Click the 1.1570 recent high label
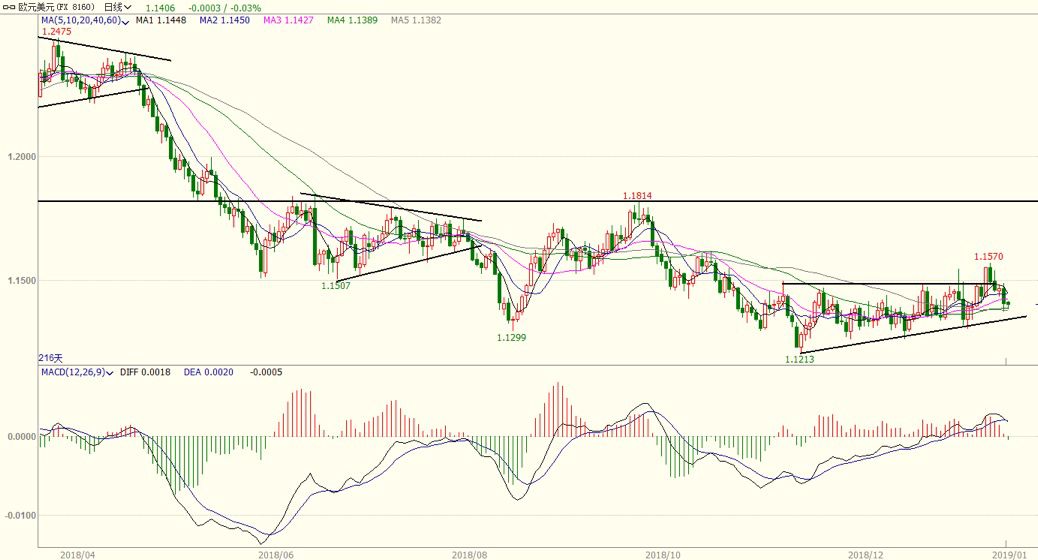Image resolution: width=1038 pixels, height=560 pixels. pyautogui.click(x=988, y=257)
